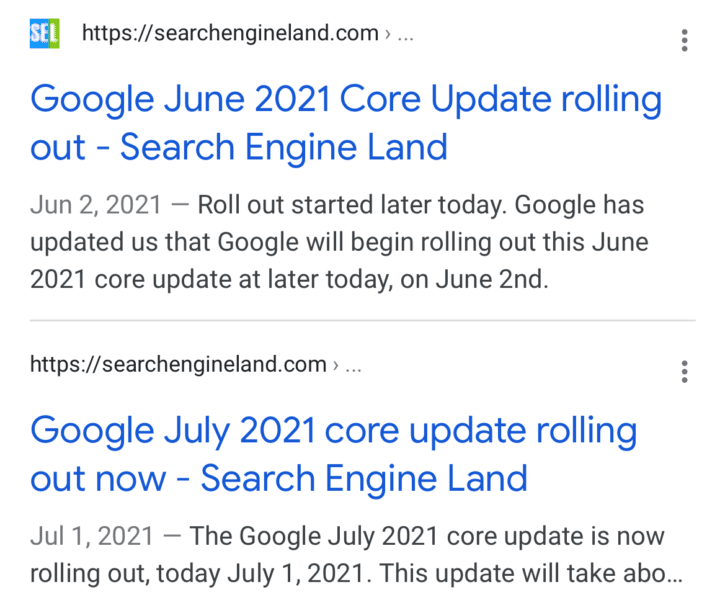Open three-dot menu for the July 2021 result
This screenshot has width=707, height=600.
click(684, 372)
